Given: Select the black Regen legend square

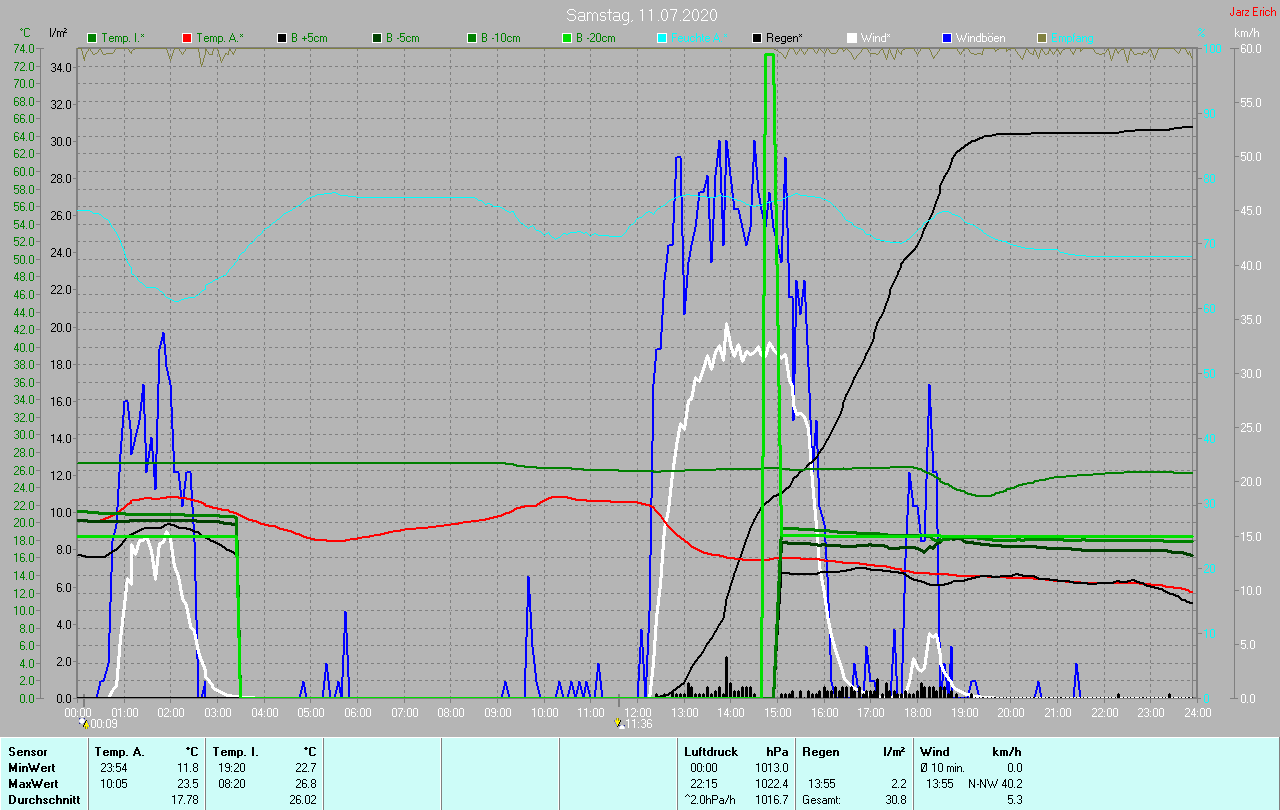Looking at the screenshot, I should (757, 38).
